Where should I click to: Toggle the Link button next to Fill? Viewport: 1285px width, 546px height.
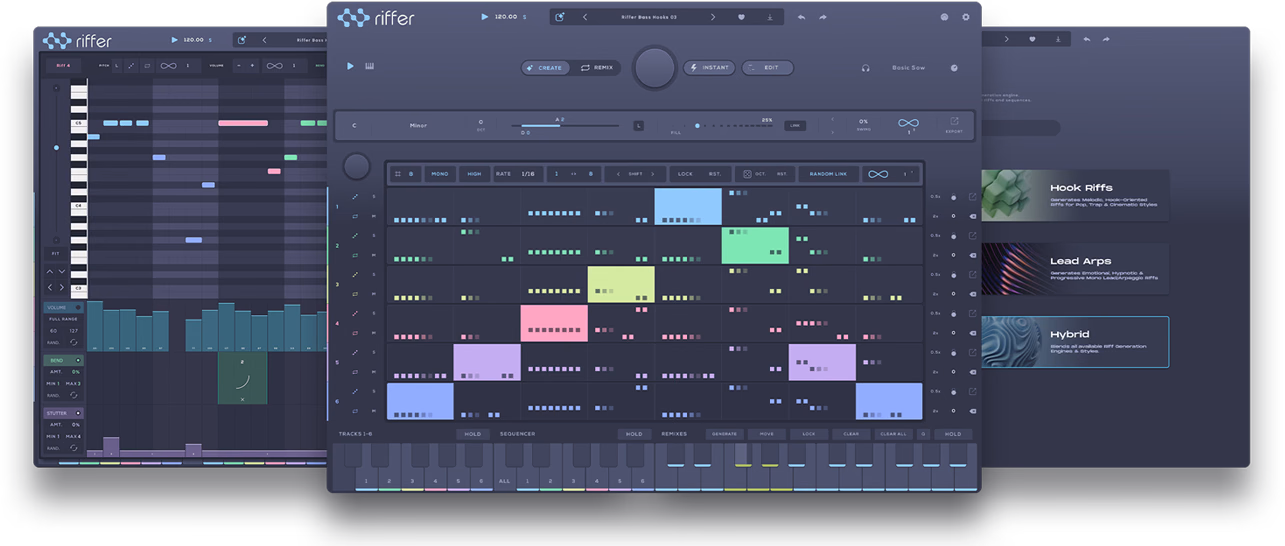pos(794,126)
